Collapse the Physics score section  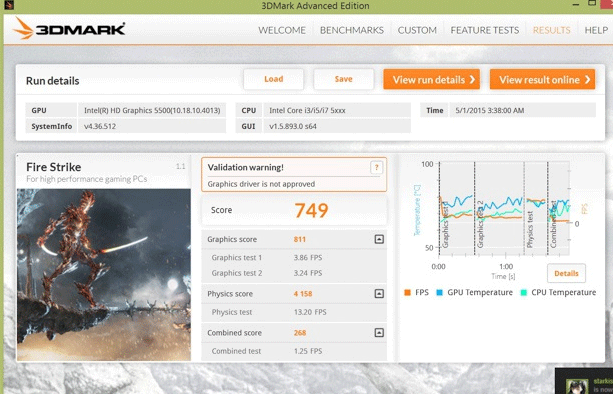click(379, 294)
